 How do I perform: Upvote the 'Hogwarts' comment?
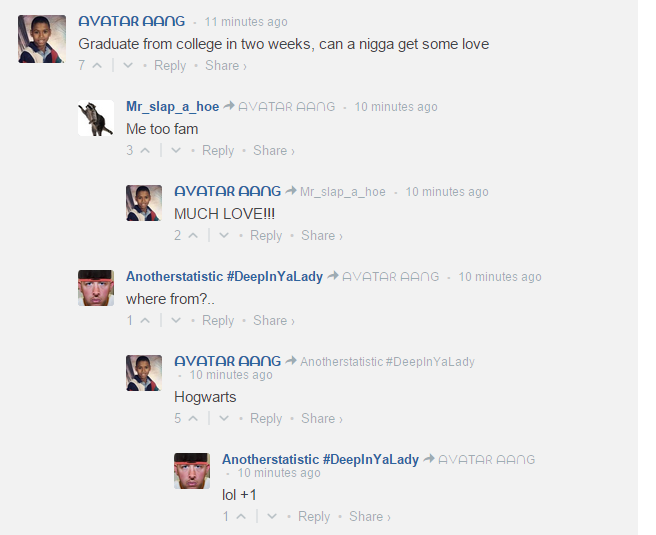193,418
